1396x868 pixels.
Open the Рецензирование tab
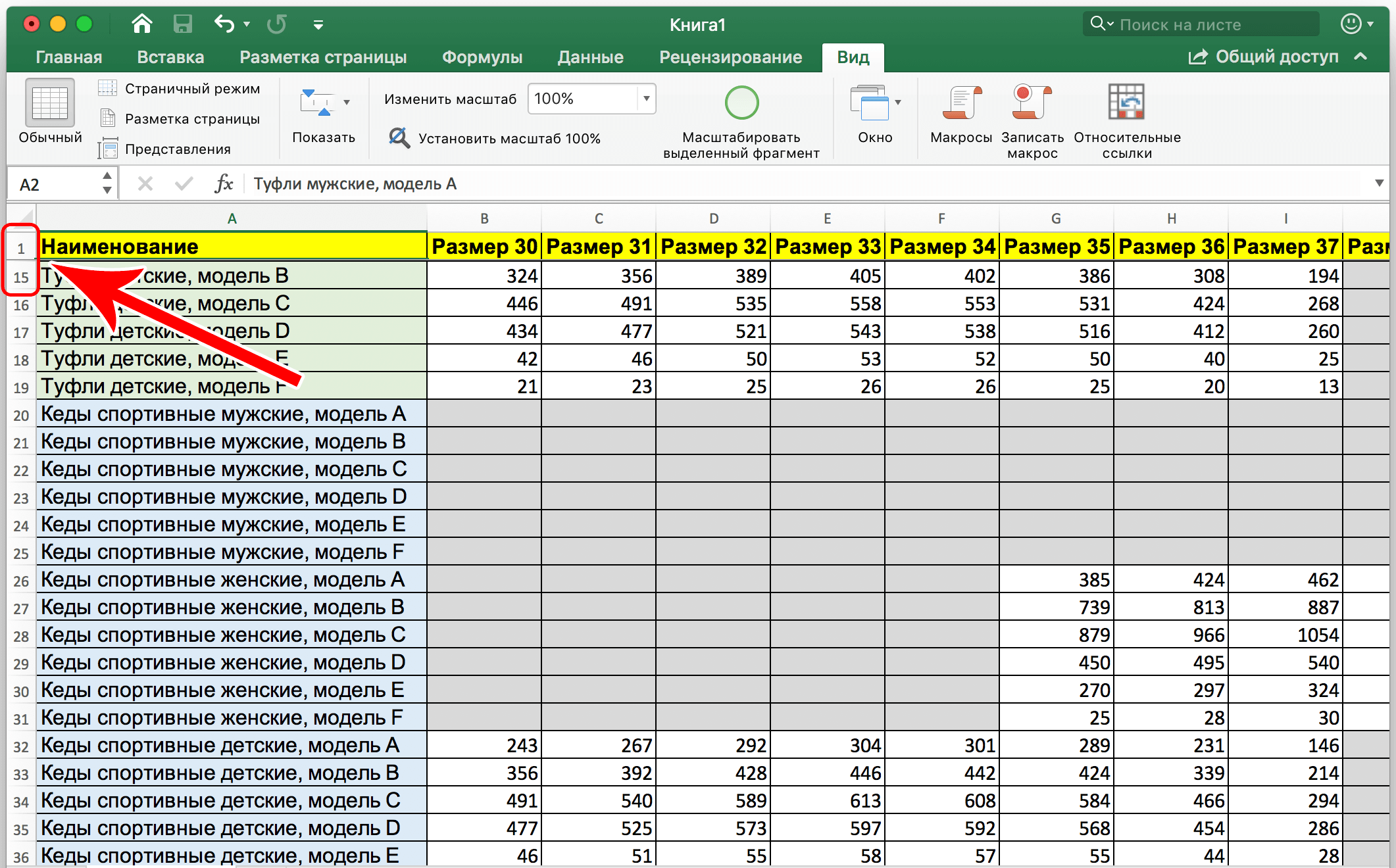point(730,57)
